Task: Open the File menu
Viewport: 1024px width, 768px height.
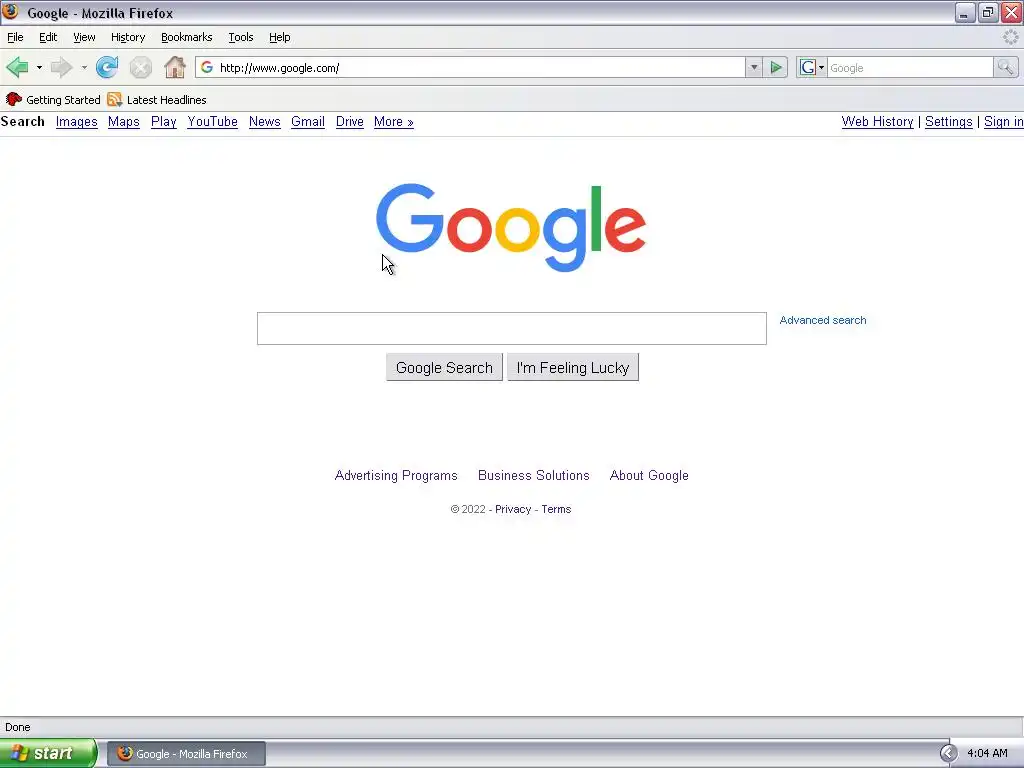Action: [15, 37]
